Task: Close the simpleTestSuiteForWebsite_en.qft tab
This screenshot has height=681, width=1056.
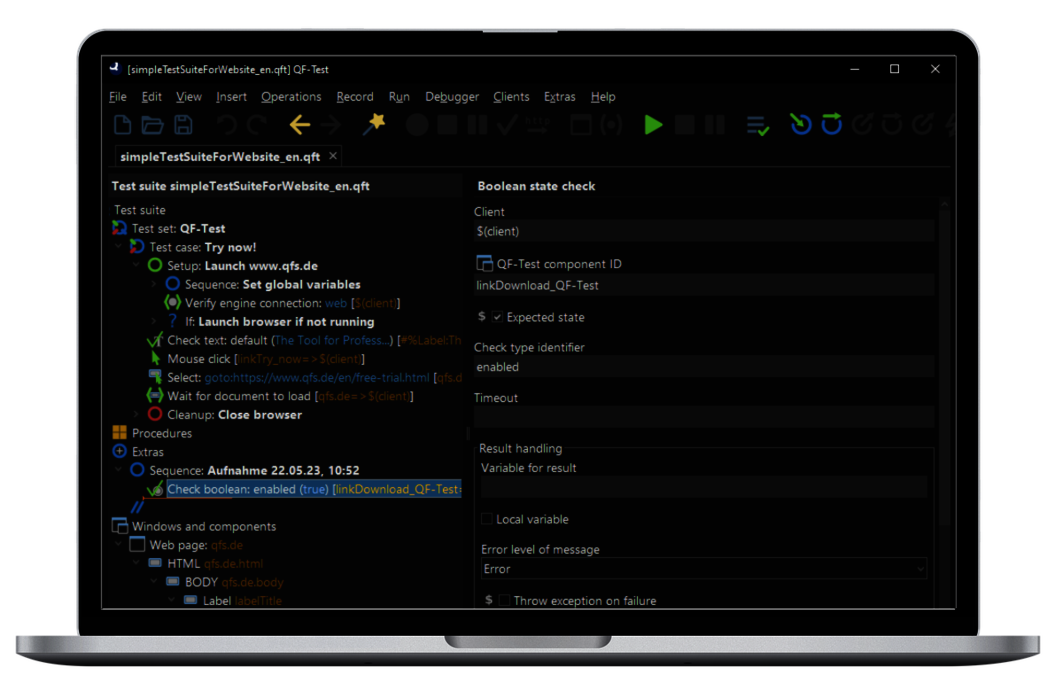Action: tap(333, 156)
